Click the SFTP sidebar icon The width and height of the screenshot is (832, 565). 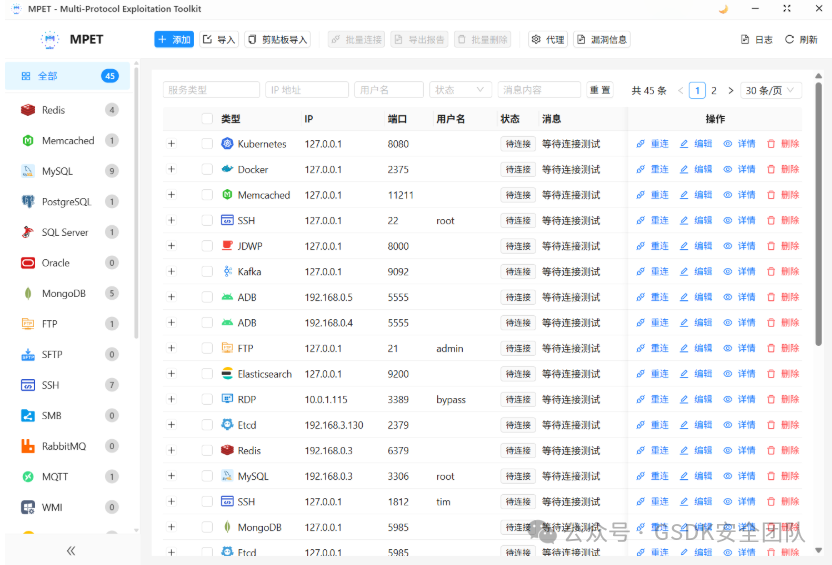[28, 354]
